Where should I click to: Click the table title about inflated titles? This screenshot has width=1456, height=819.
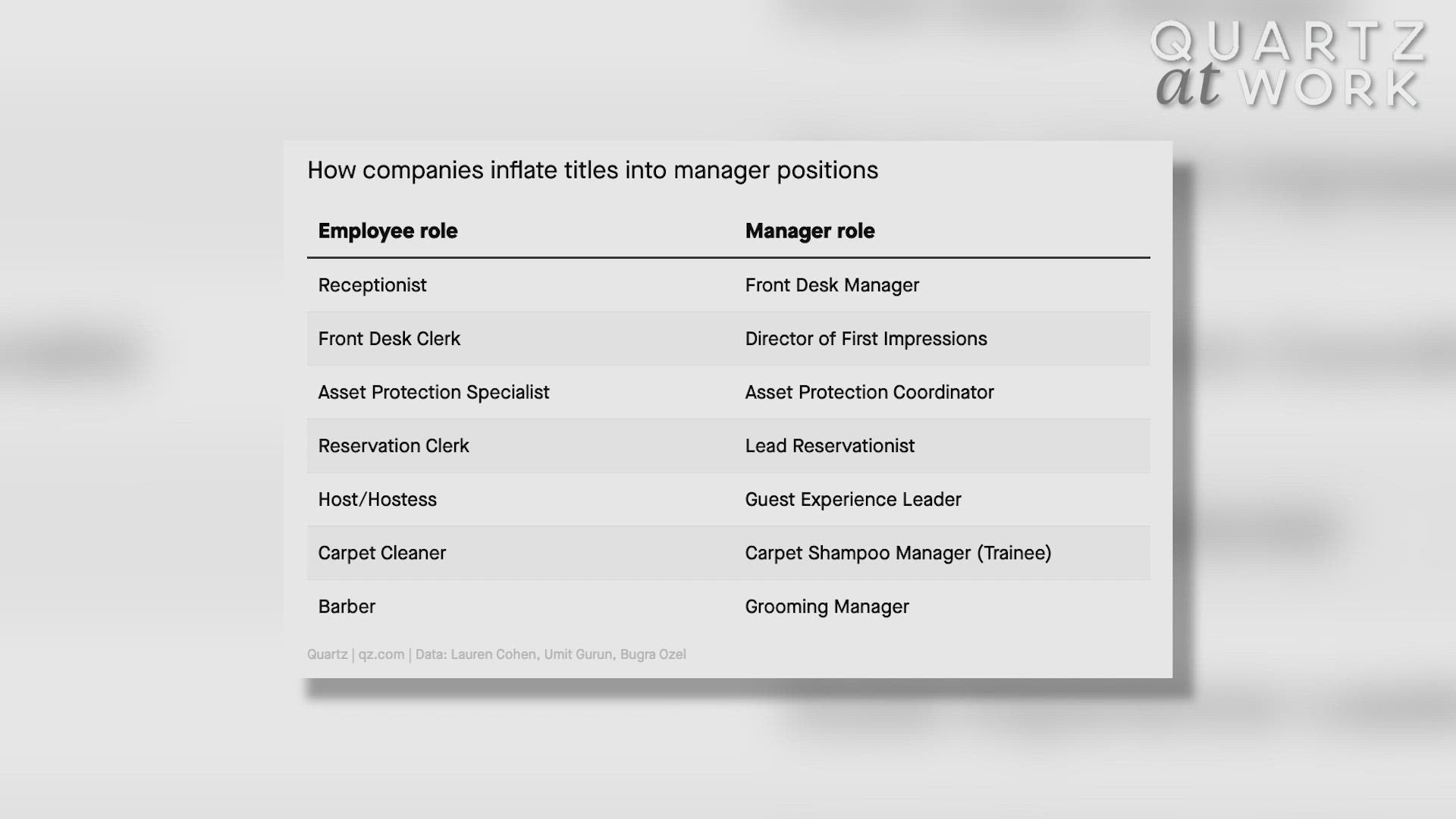point(592,171)
